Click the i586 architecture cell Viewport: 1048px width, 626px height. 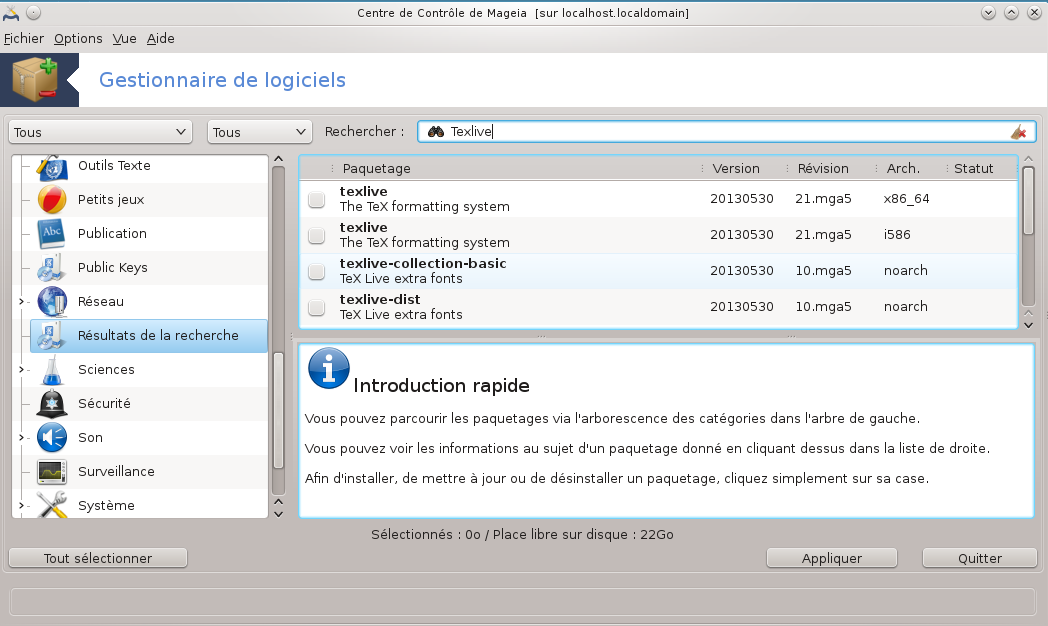pos(897,235)
